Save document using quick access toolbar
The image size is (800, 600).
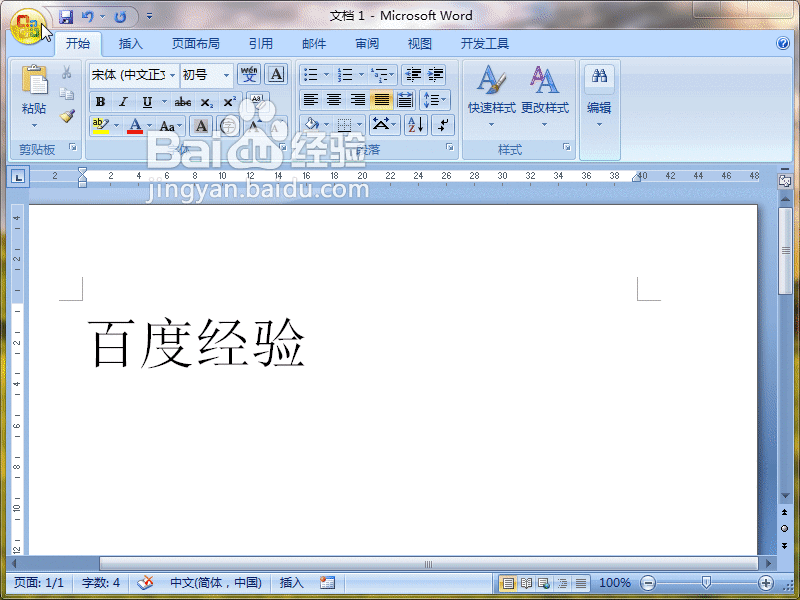pyautogui.click(x=66, y=17)
